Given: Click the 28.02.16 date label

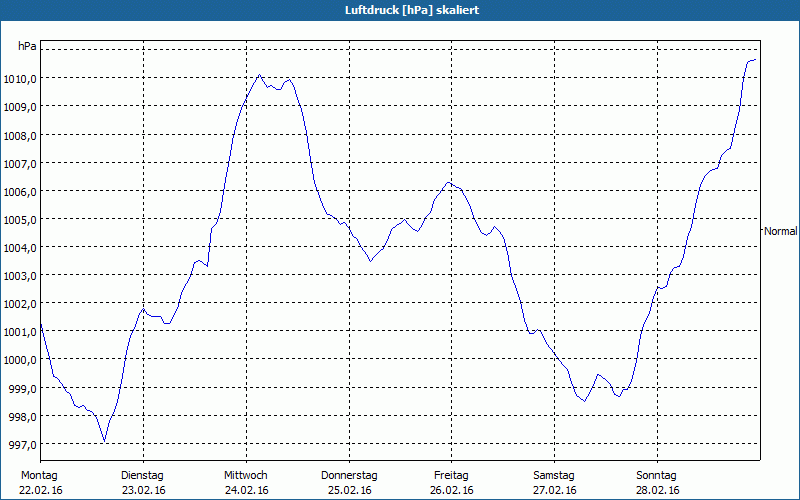Looking at the screenshot, I should click(x=657, y=490).
